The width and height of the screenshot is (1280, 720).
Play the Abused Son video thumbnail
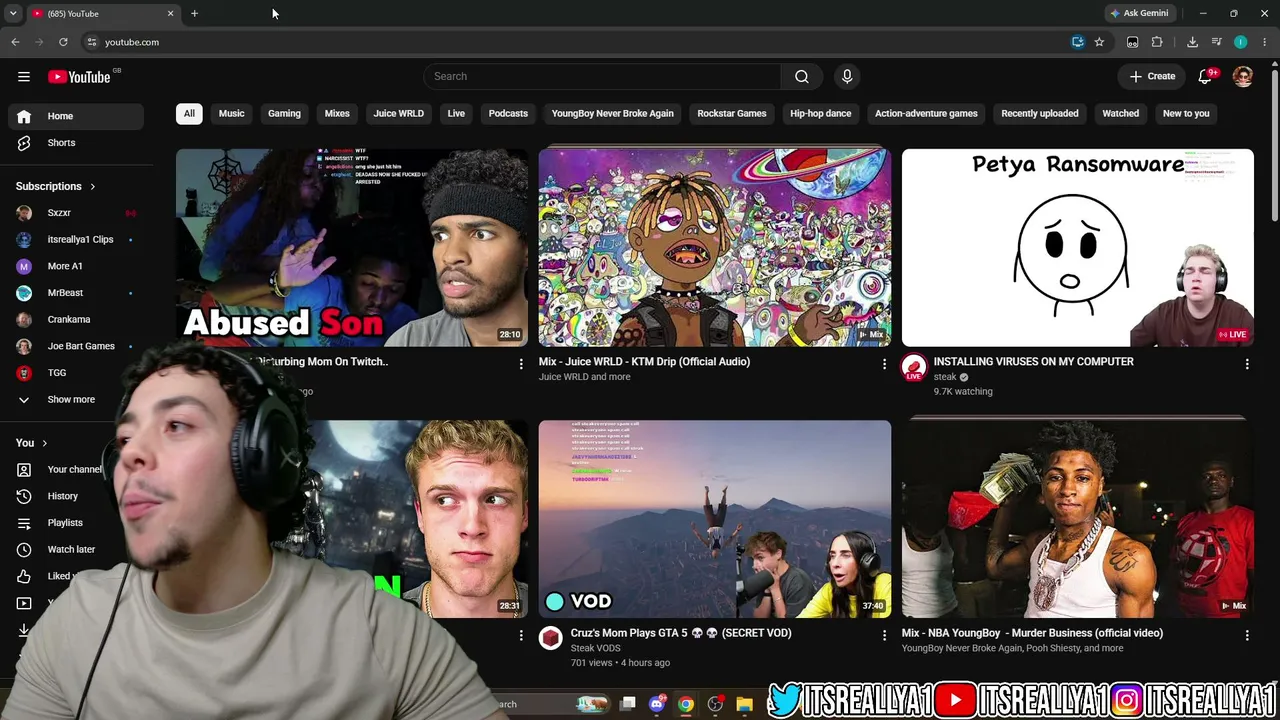[x=352, y=247]
